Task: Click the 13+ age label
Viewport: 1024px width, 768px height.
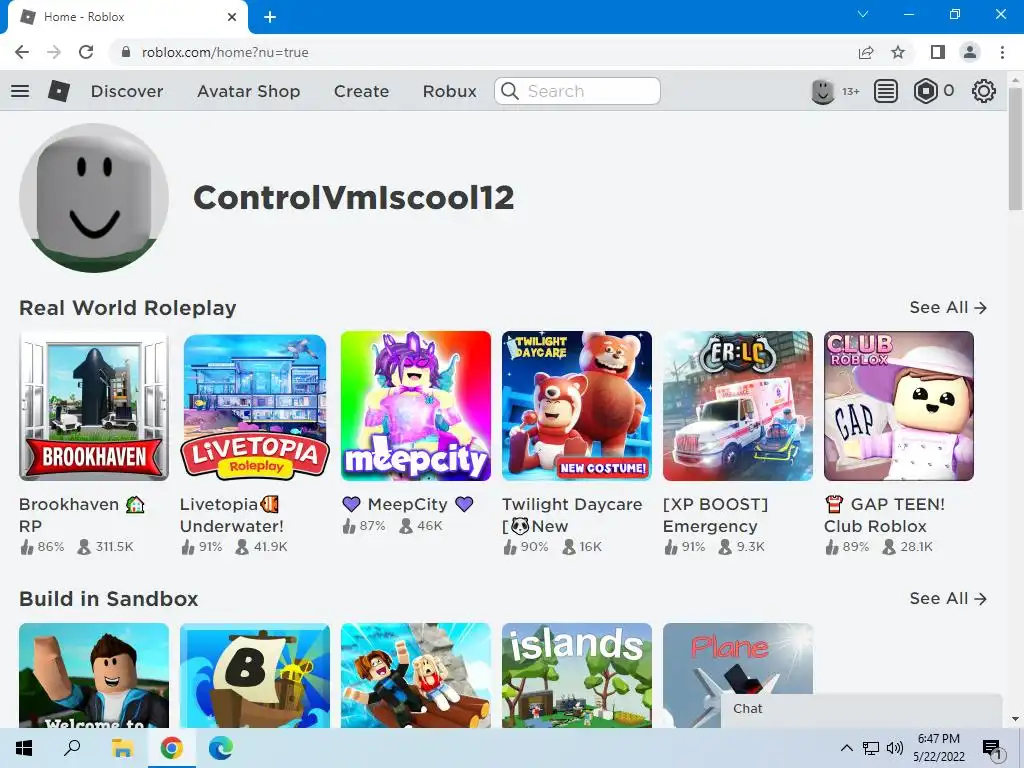Action: point(850,91)
